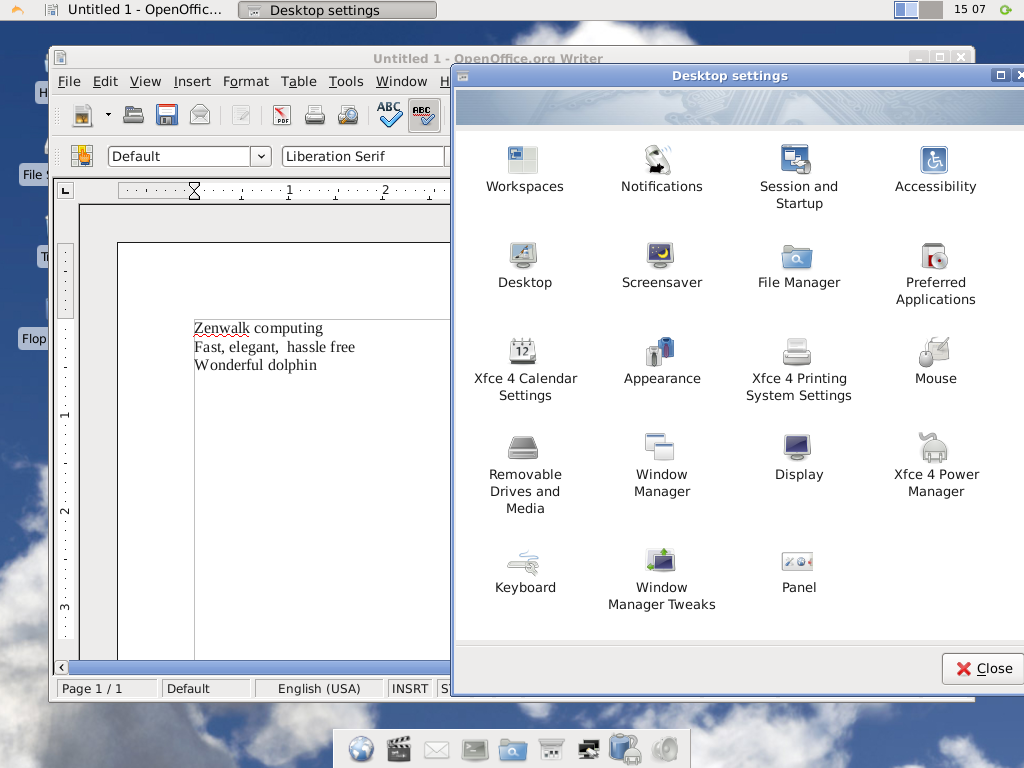Export directly as PDF
Viewport: 1024px width, 768px height.
(x=281, y=116)
